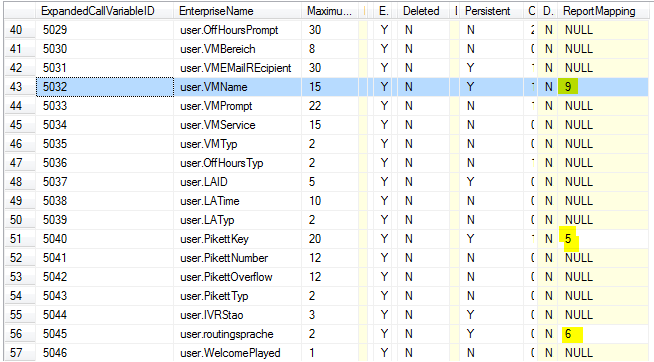Click the user.IVRStao cell
This screenshot has width=654, height=362.
click(x=237, y=315)
